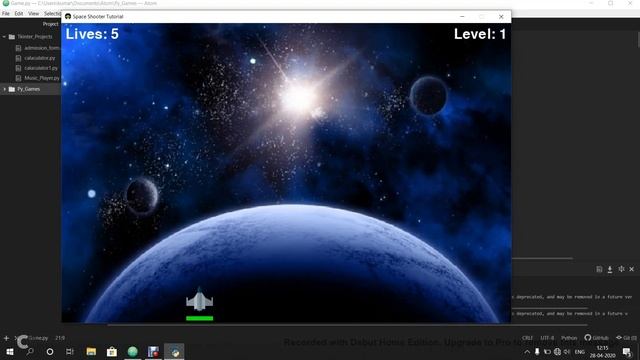Open the Windows Start menu
Screen dimensions: 640x360
tap(10, 351)
